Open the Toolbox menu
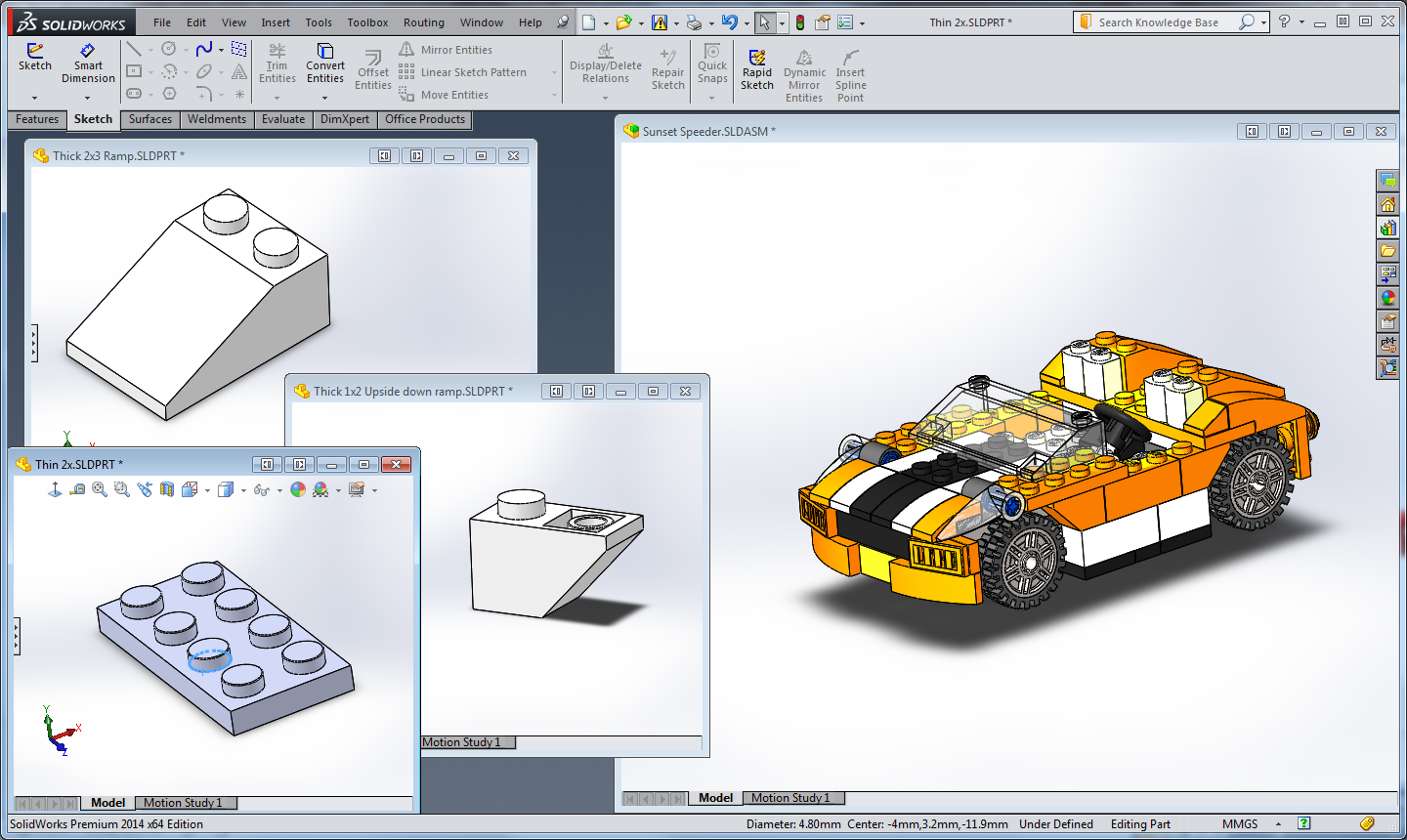 tap(367, 22)
